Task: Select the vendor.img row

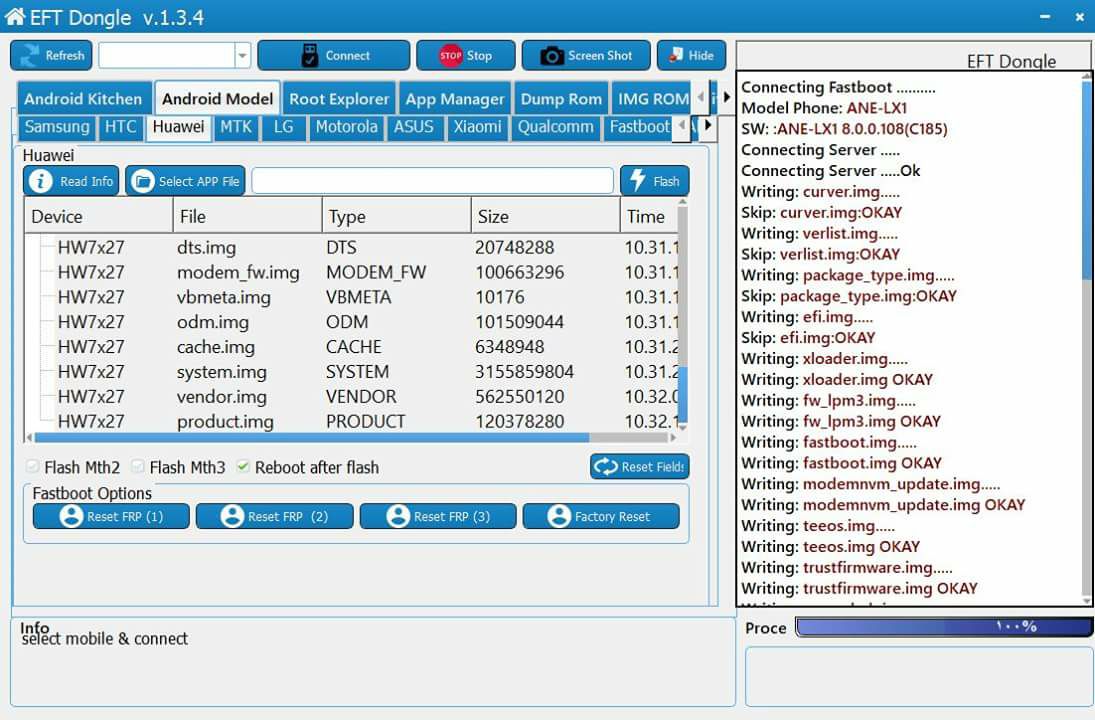Action: (x=352, y=397)
